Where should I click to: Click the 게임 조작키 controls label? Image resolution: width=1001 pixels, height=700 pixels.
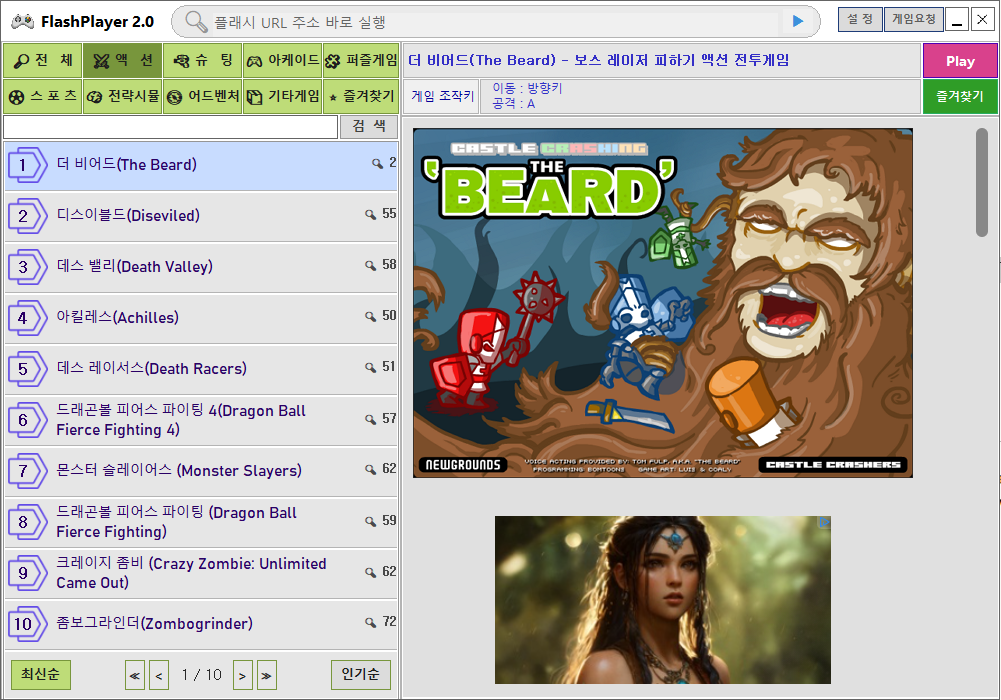(442, 96)
